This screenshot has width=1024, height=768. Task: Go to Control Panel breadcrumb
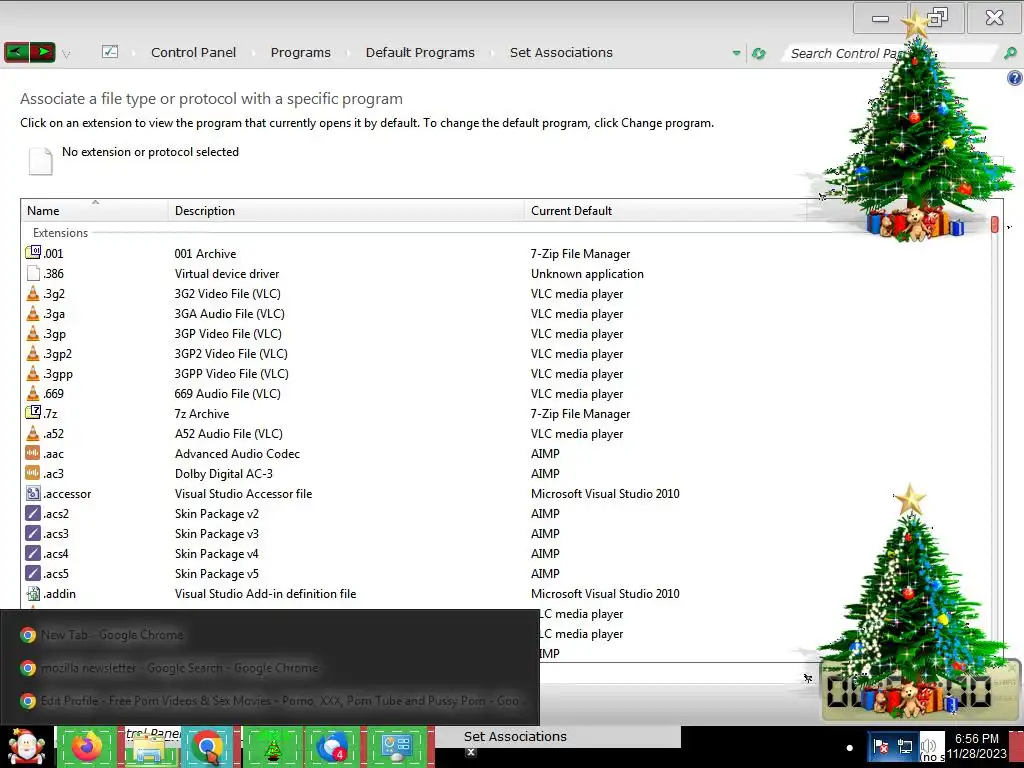pos(193,53)
